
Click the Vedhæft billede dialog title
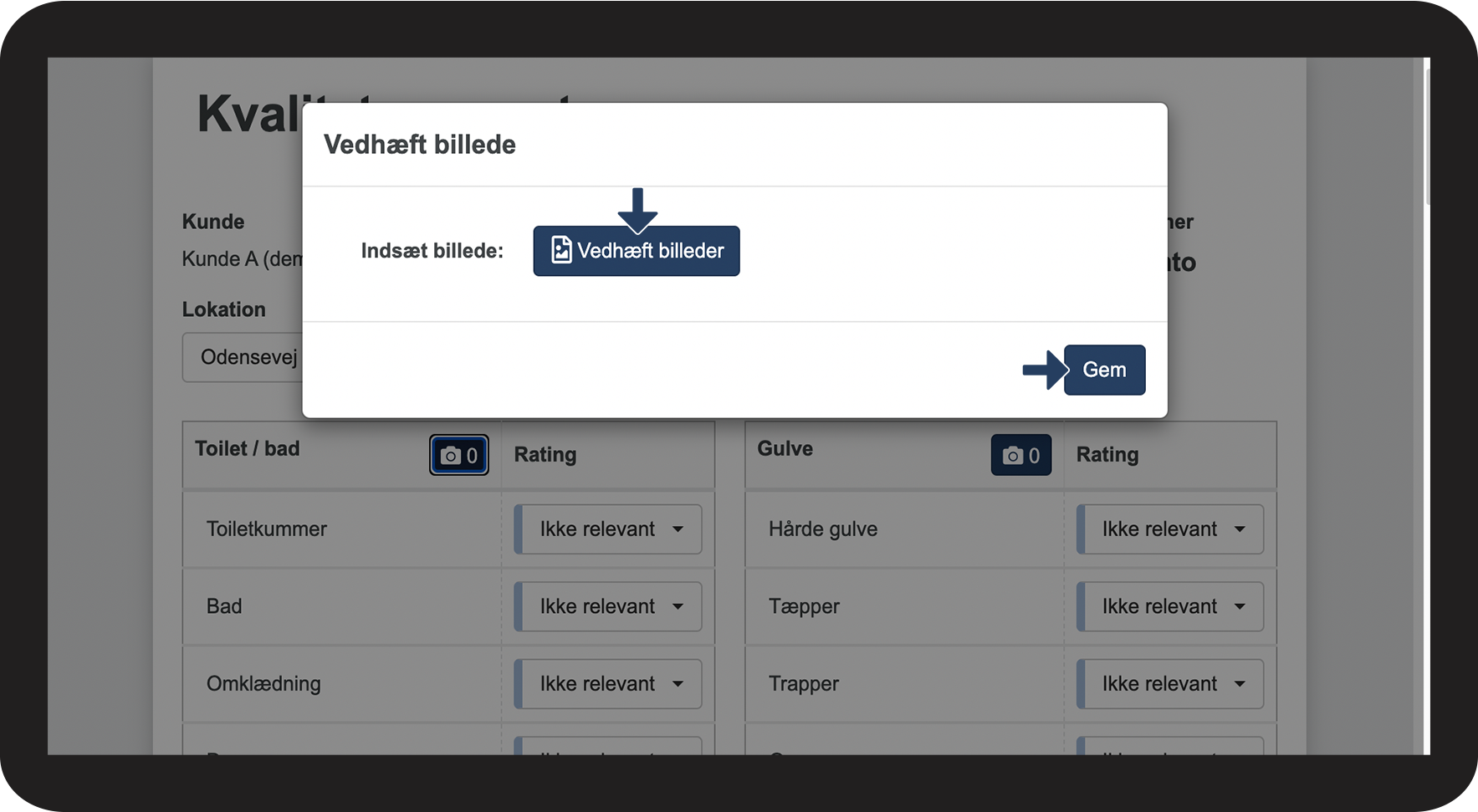(420, 145)
